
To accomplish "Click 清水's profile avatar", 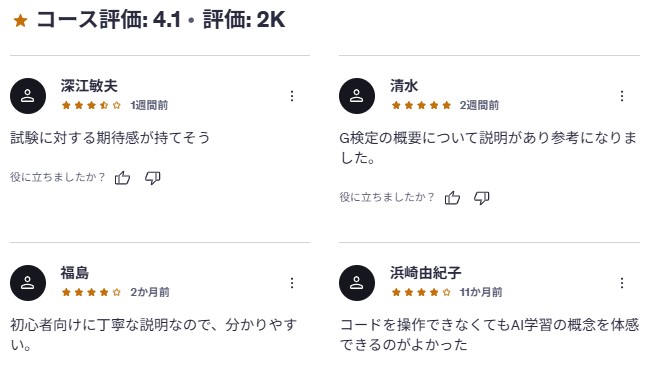I will [x=357, y=96].
